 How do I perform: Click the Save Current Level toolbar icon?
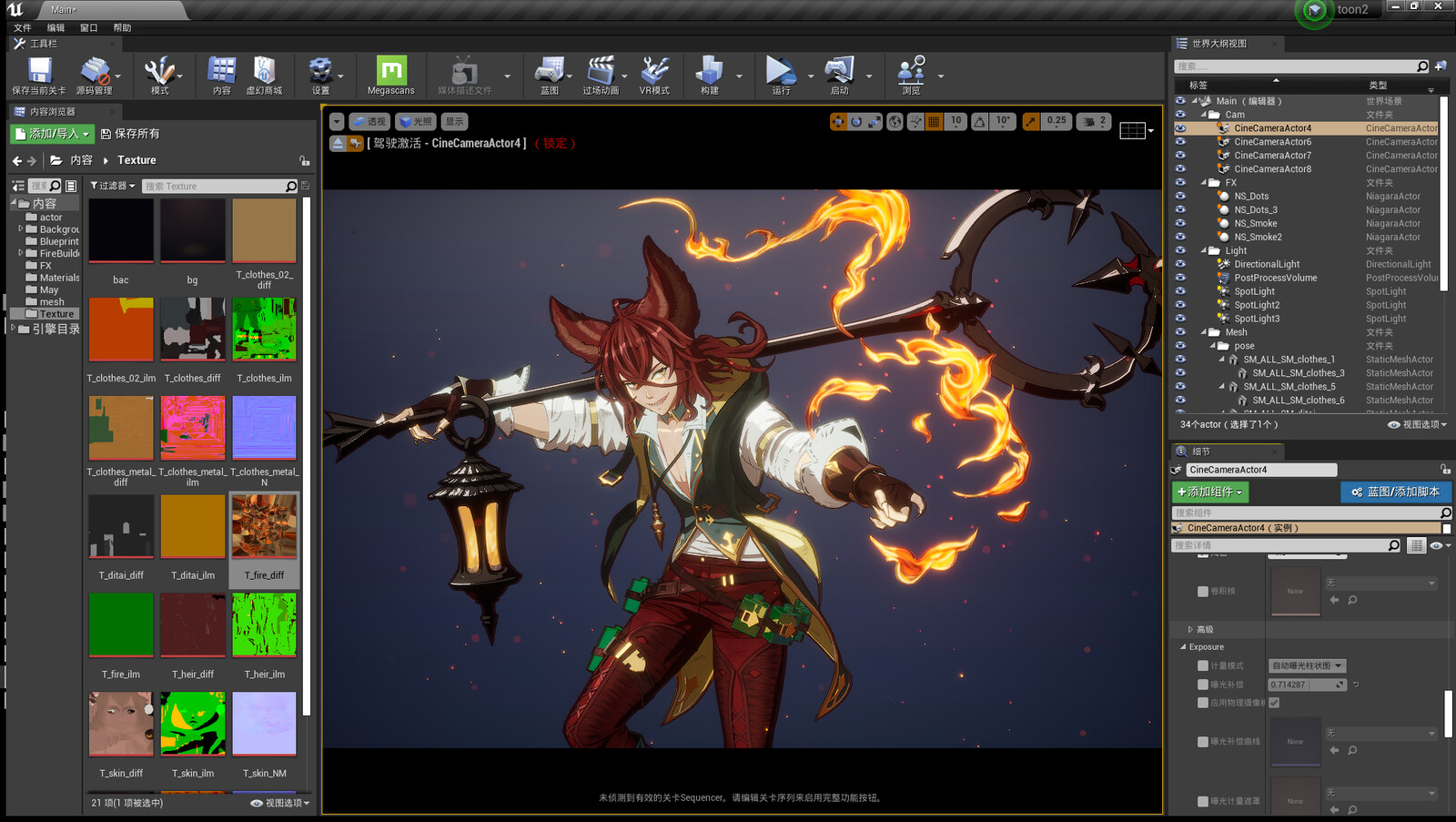[x=38, y=75]
